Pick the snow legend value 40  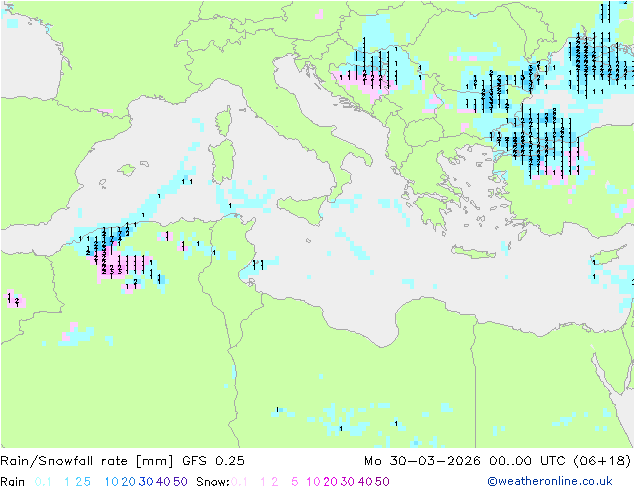pos(365,482)
